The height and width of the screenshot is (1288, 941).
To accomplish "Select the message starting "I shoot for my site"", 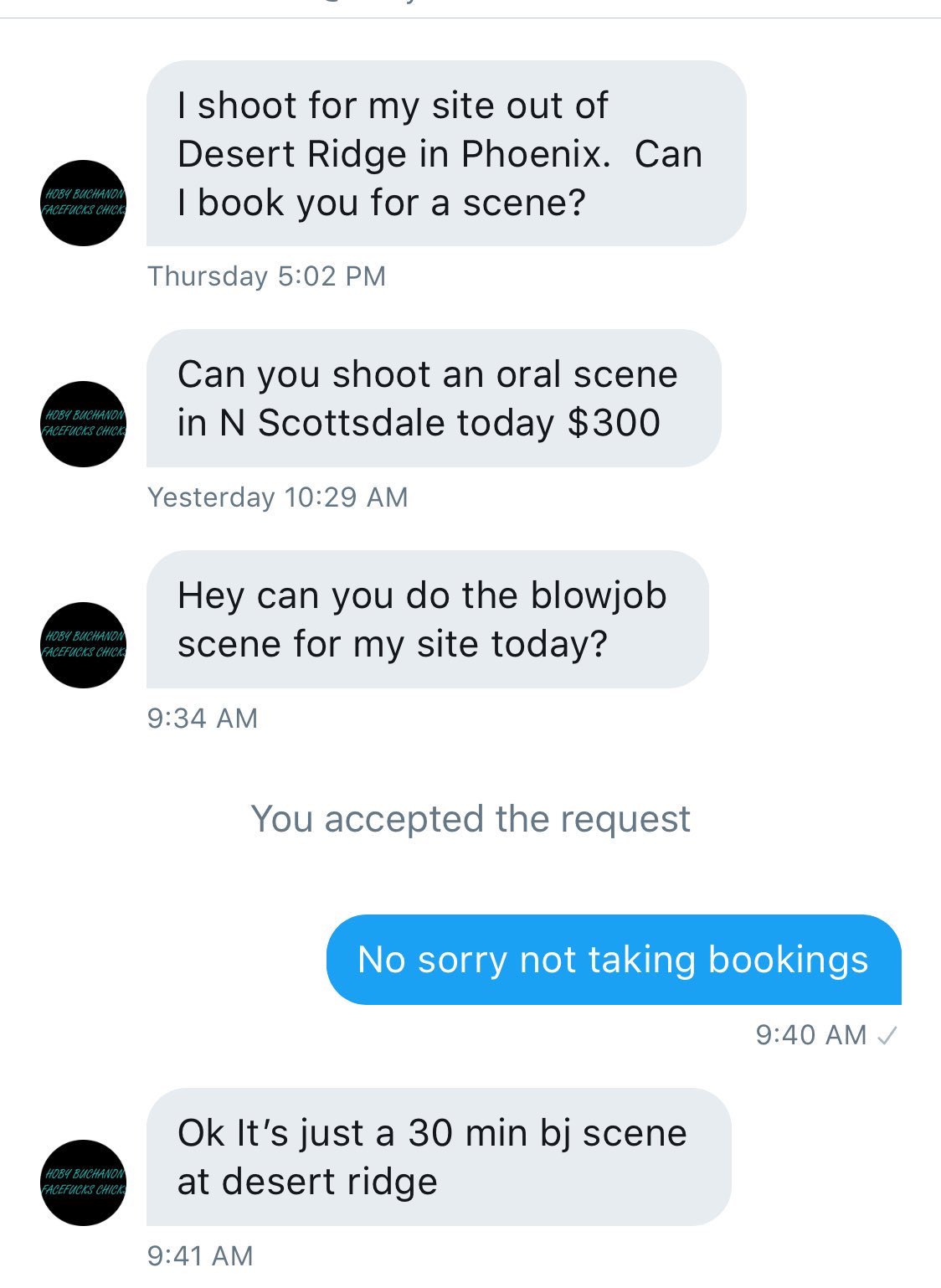I will click(x=445, y=153).
